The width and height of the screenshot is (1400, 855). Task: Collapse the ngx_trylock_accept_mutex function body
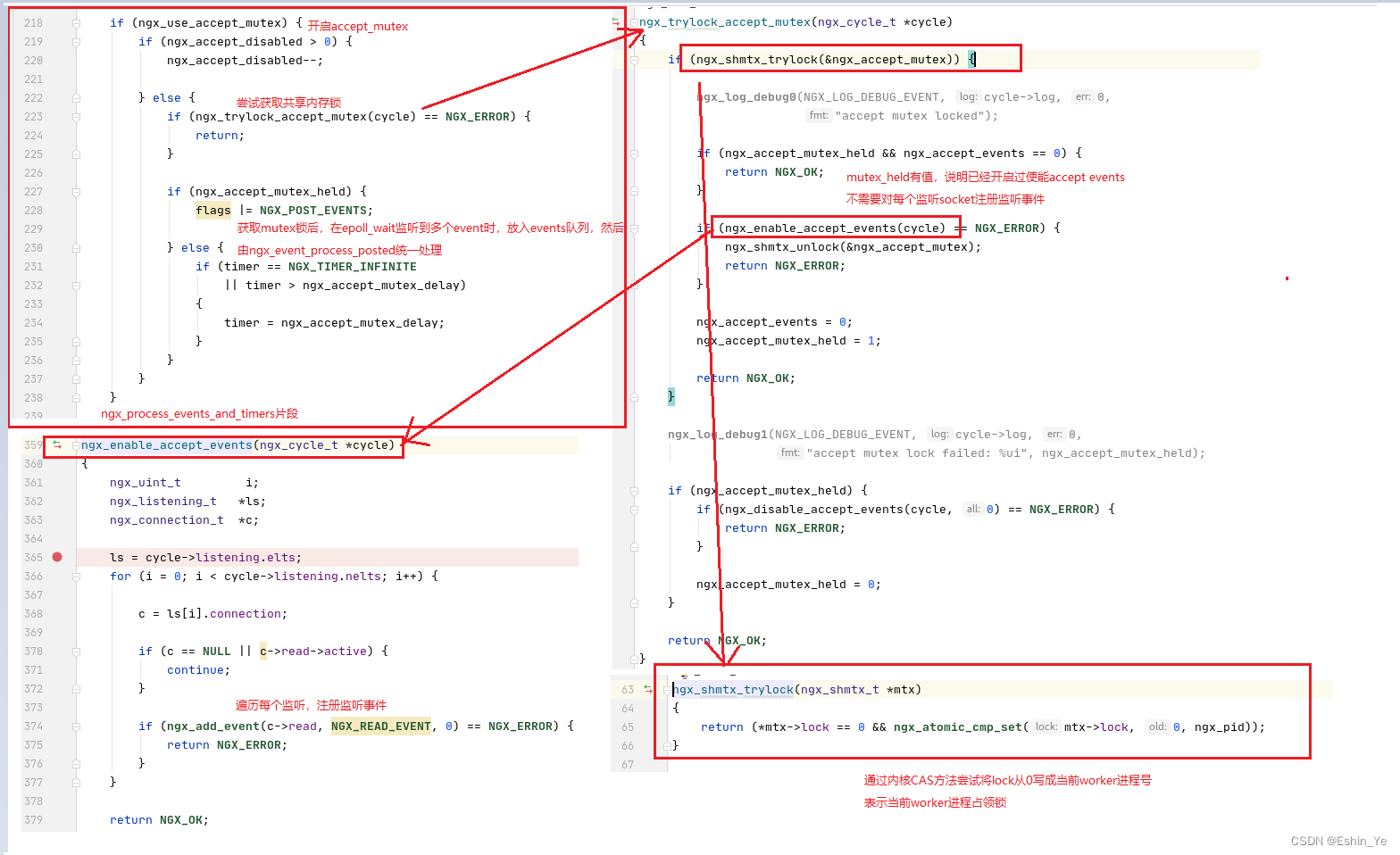point(634,22)
